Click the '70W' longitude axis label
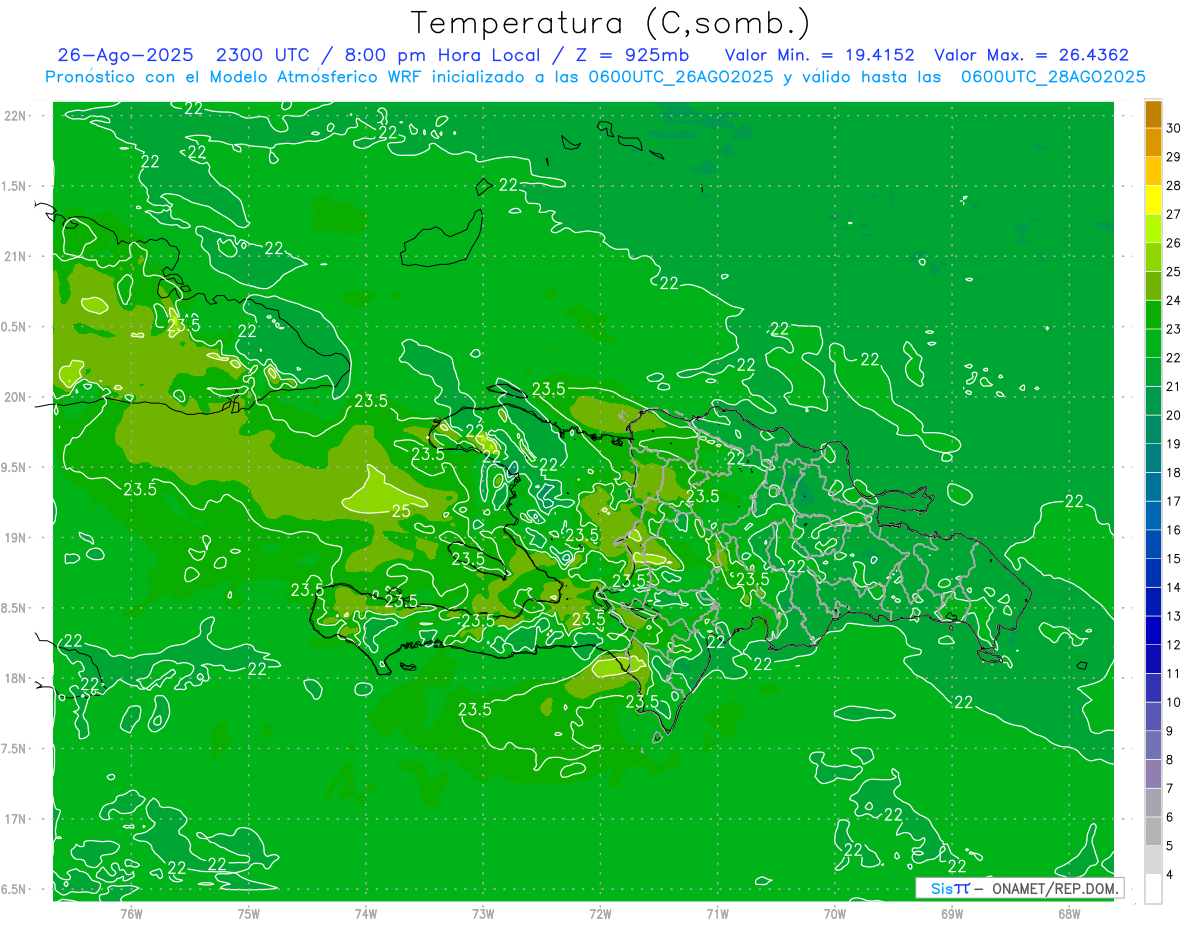The image size is (1200, 927). pos(835,913)
